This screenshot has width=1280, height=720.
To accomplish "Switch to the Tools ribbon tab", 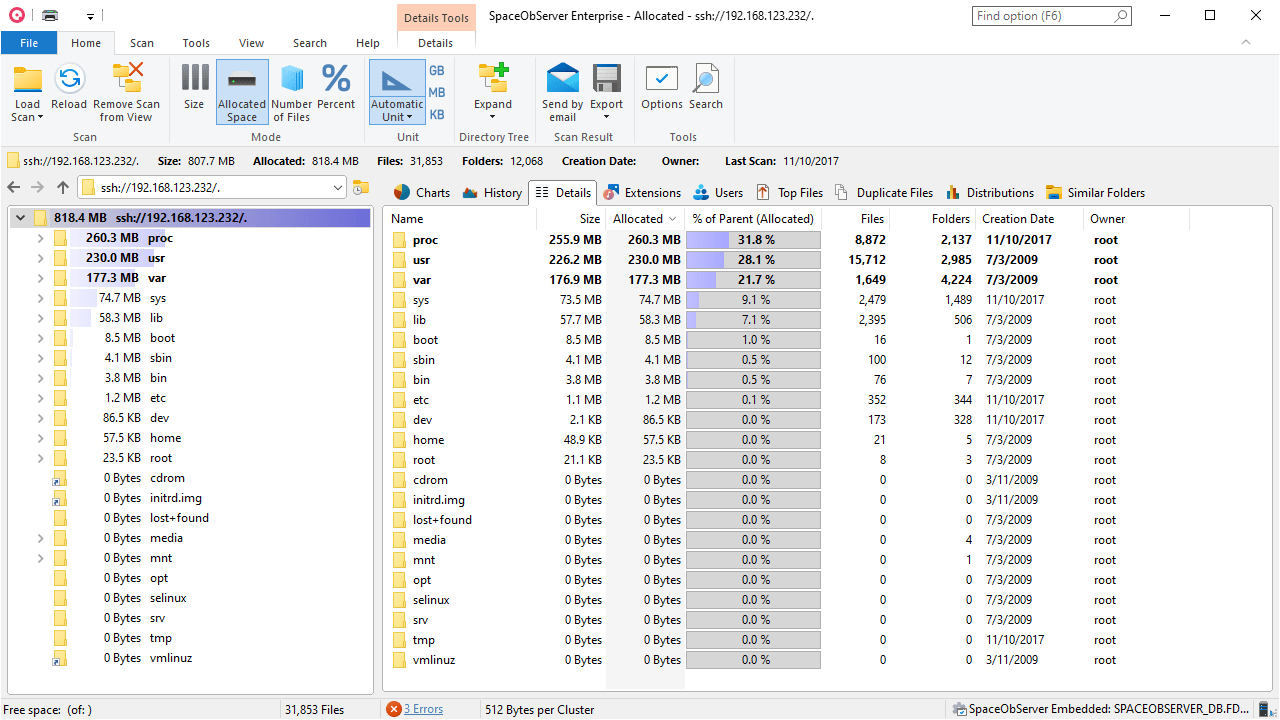I will 196,43.
